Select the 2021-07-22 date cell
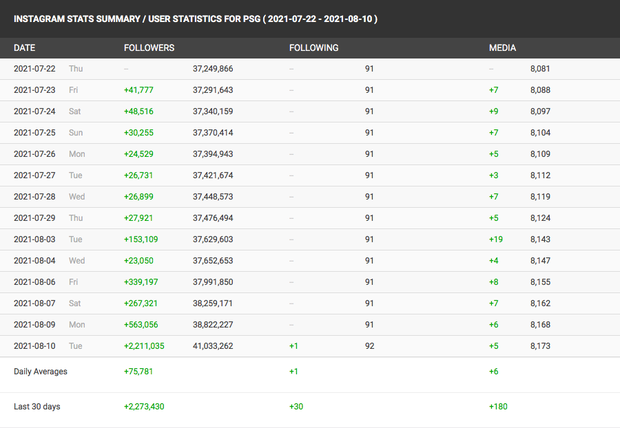This screenshot has height=428, width=620. tap(38, 69)
